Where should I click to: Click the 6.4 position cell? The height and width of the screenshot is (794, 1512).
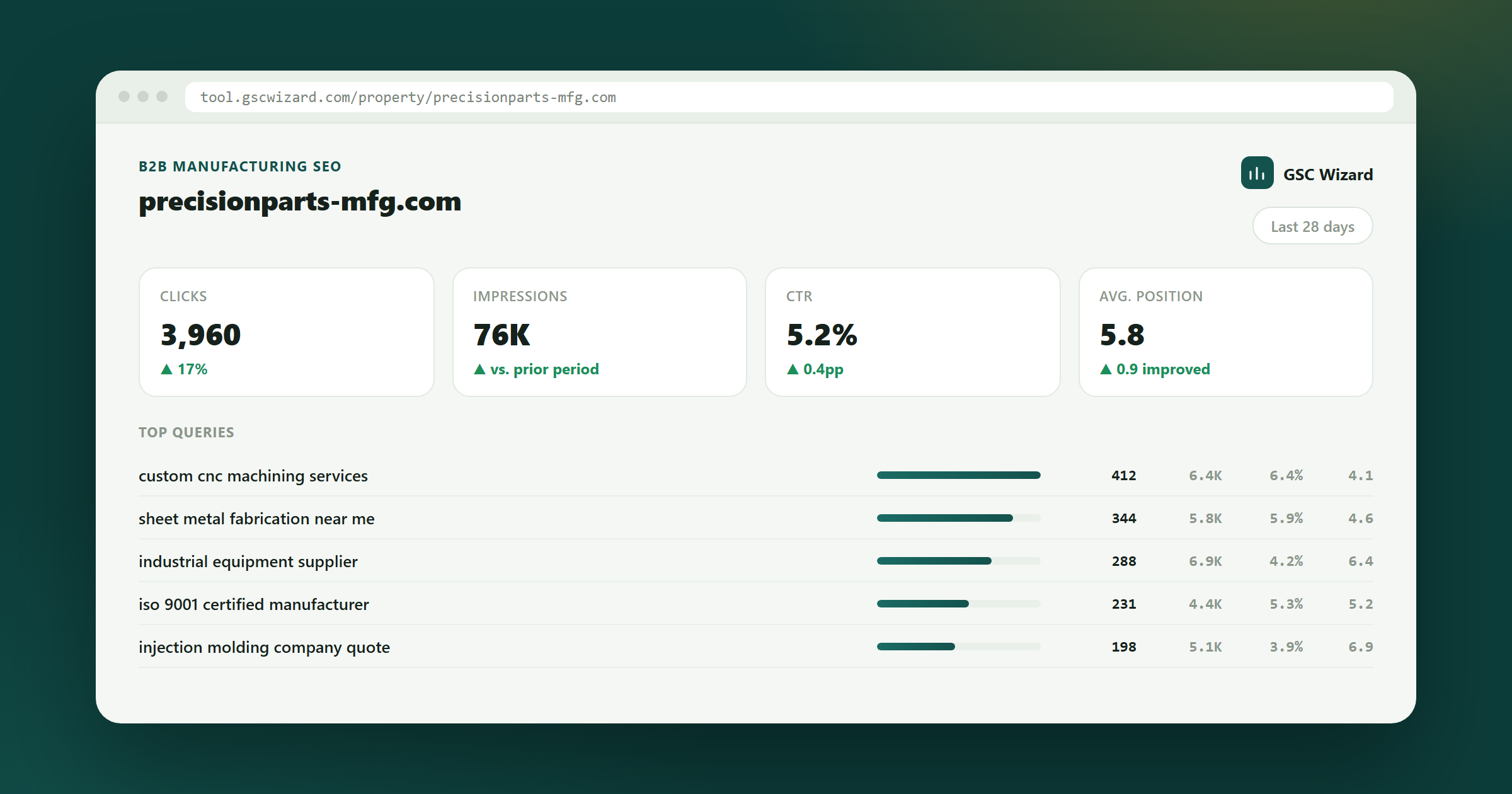(1361, 561)
